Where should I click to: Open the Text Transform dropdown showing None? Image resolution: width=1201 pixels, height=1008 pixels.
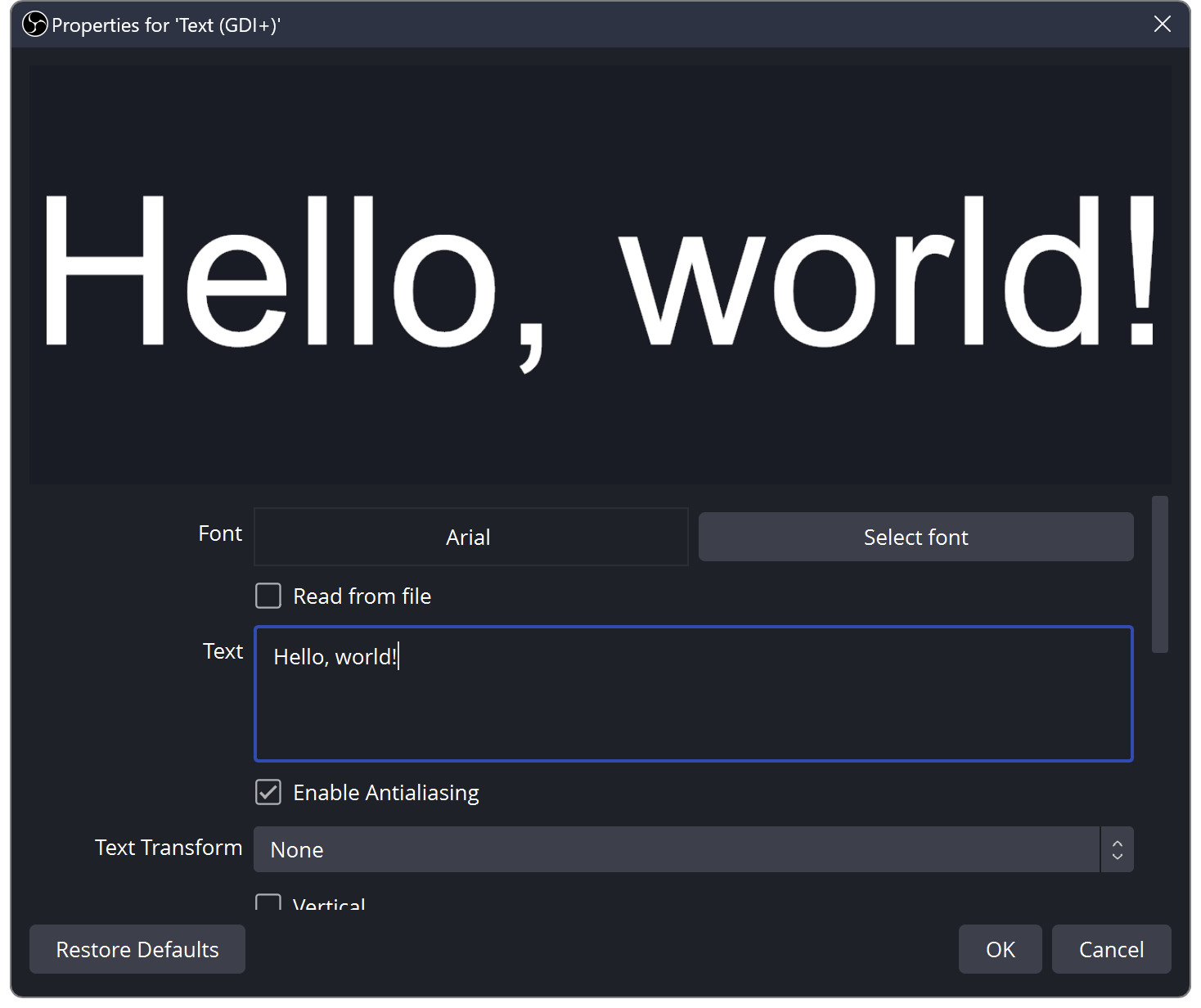coord(676,849)
